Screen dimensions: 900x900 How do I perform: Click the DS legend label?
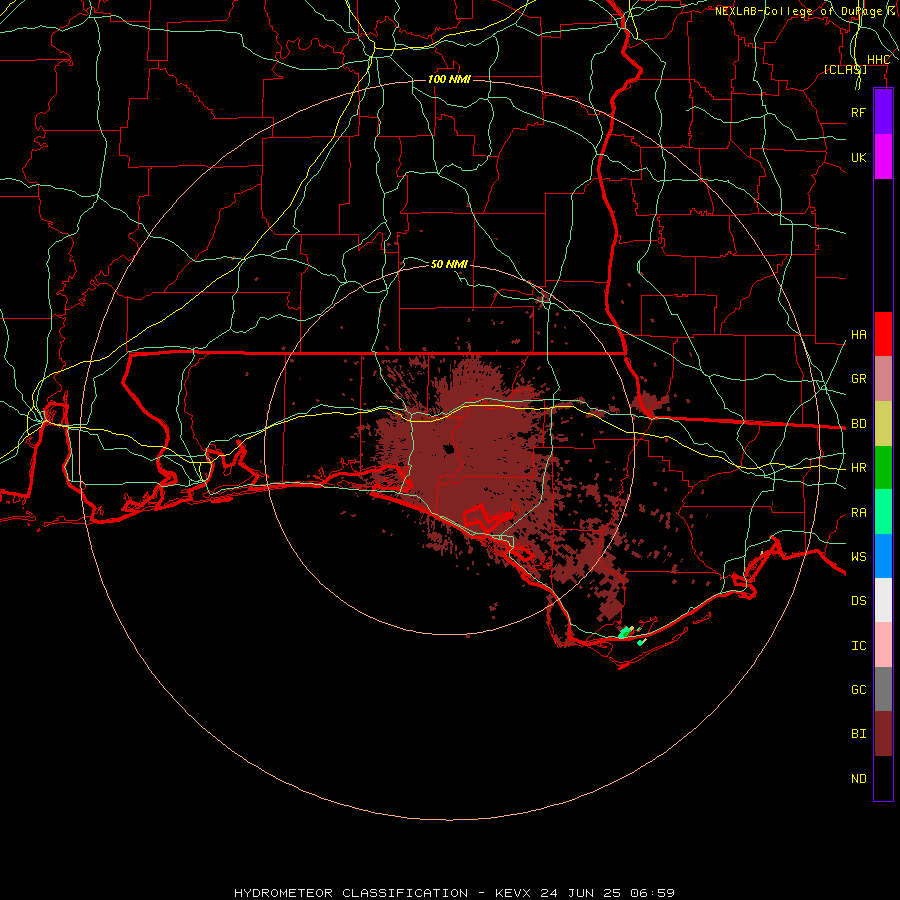(x=858, y=601)
